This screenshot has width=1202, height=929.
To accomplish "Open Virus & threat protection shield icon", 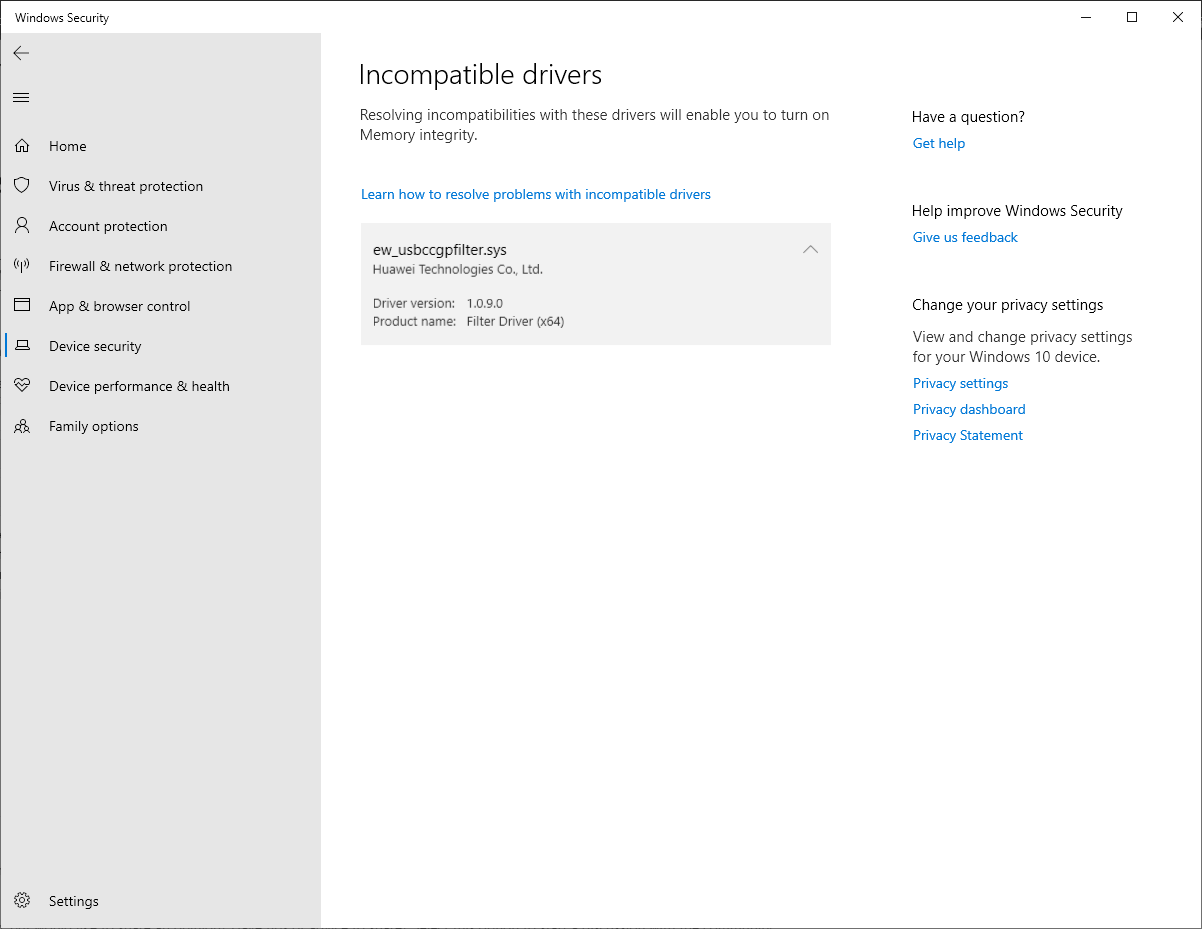I will point(22,186).
